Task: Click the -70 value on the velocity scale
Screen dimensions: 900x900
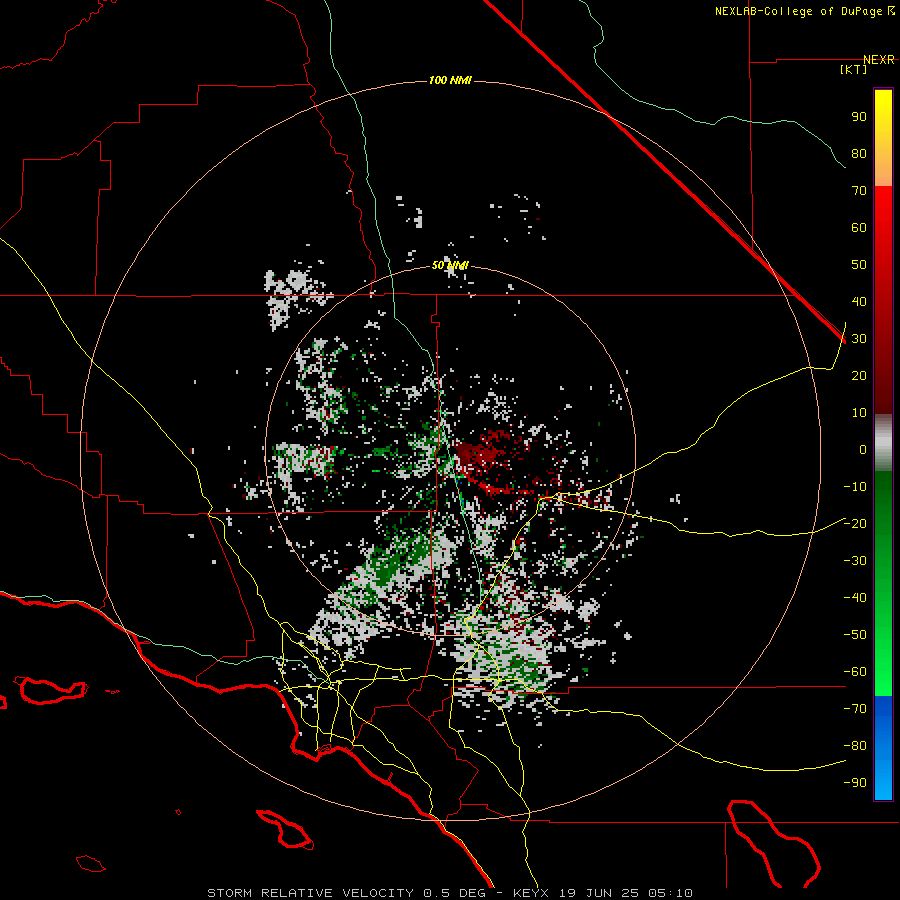Action: (x=855, y=709)
